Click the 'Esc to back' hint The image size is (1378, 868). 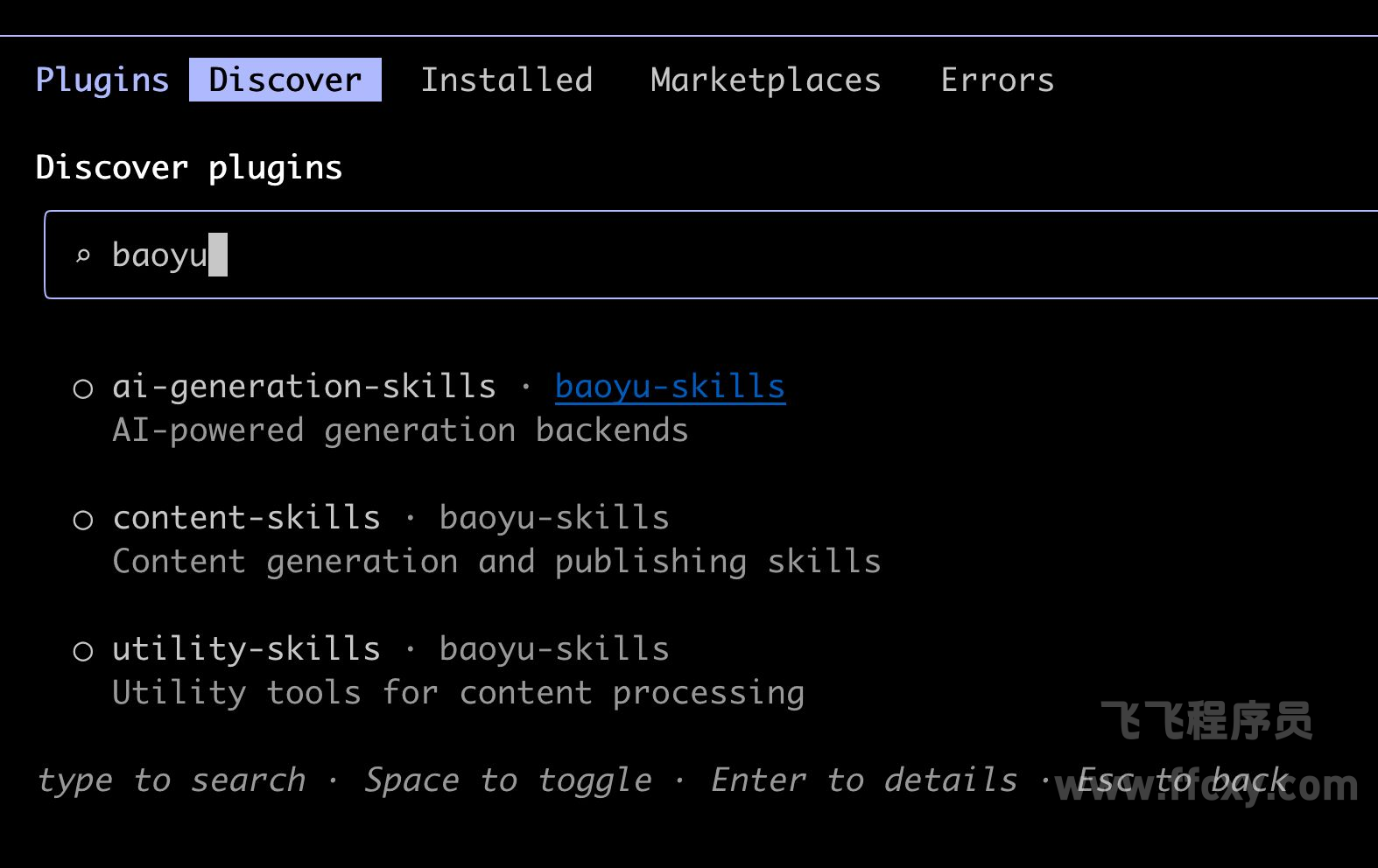coord(1182,780)
